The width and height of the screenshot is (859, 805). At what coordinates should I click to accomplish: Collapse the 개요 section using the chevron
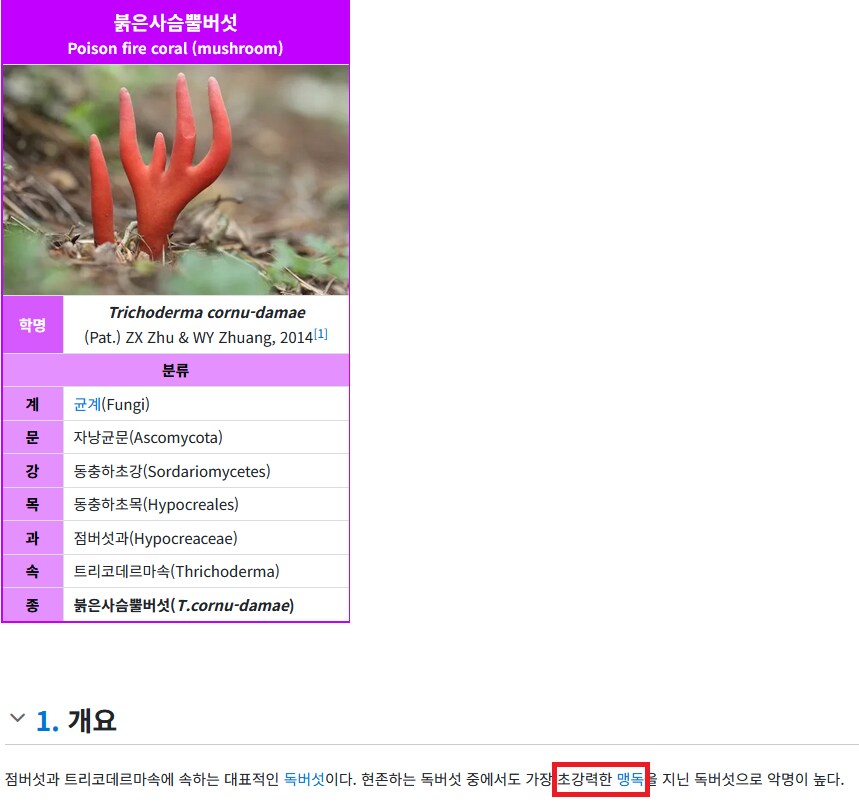click(x=17, y=718)
